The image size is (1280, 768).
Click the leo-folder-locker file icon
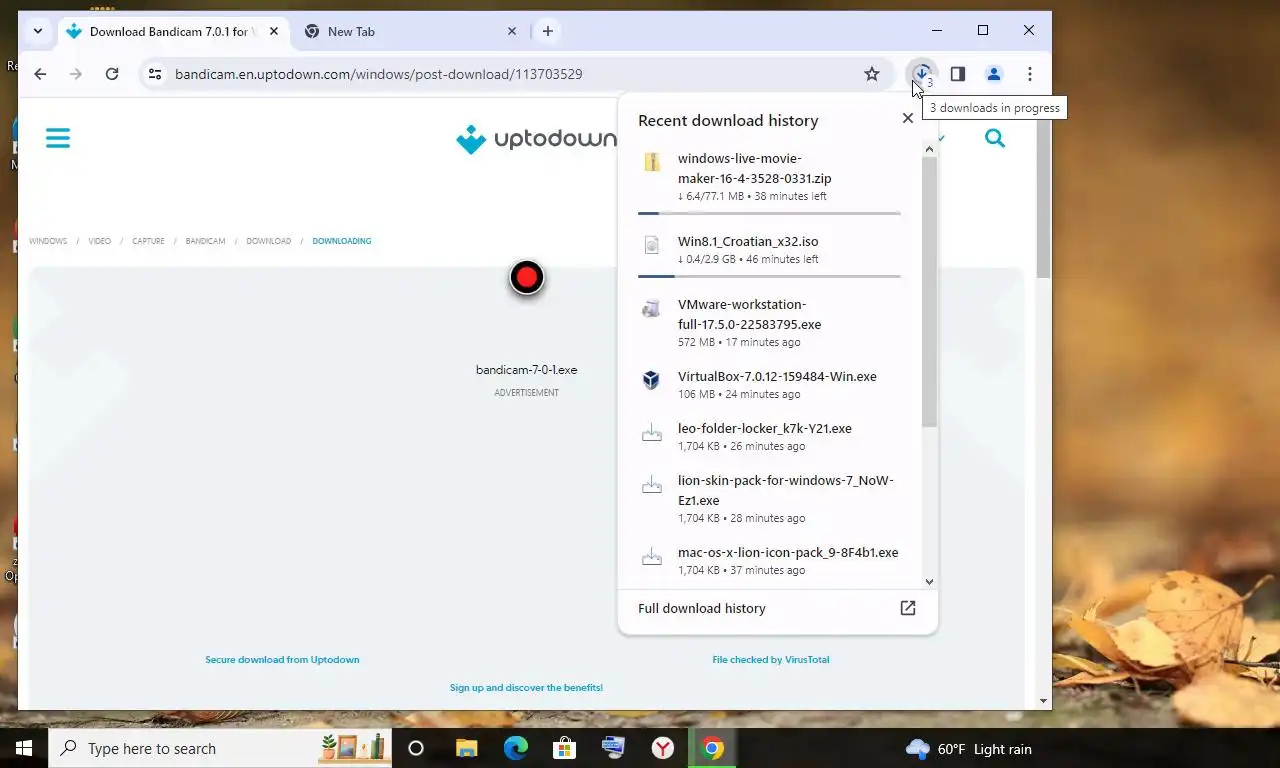pyautogui.click(x=652, y=433)
